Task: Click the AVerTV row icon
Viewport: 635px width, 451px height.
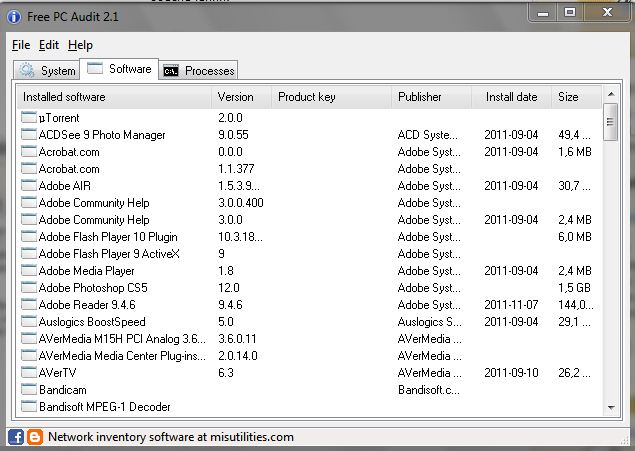Action: [x=29, y=373]
